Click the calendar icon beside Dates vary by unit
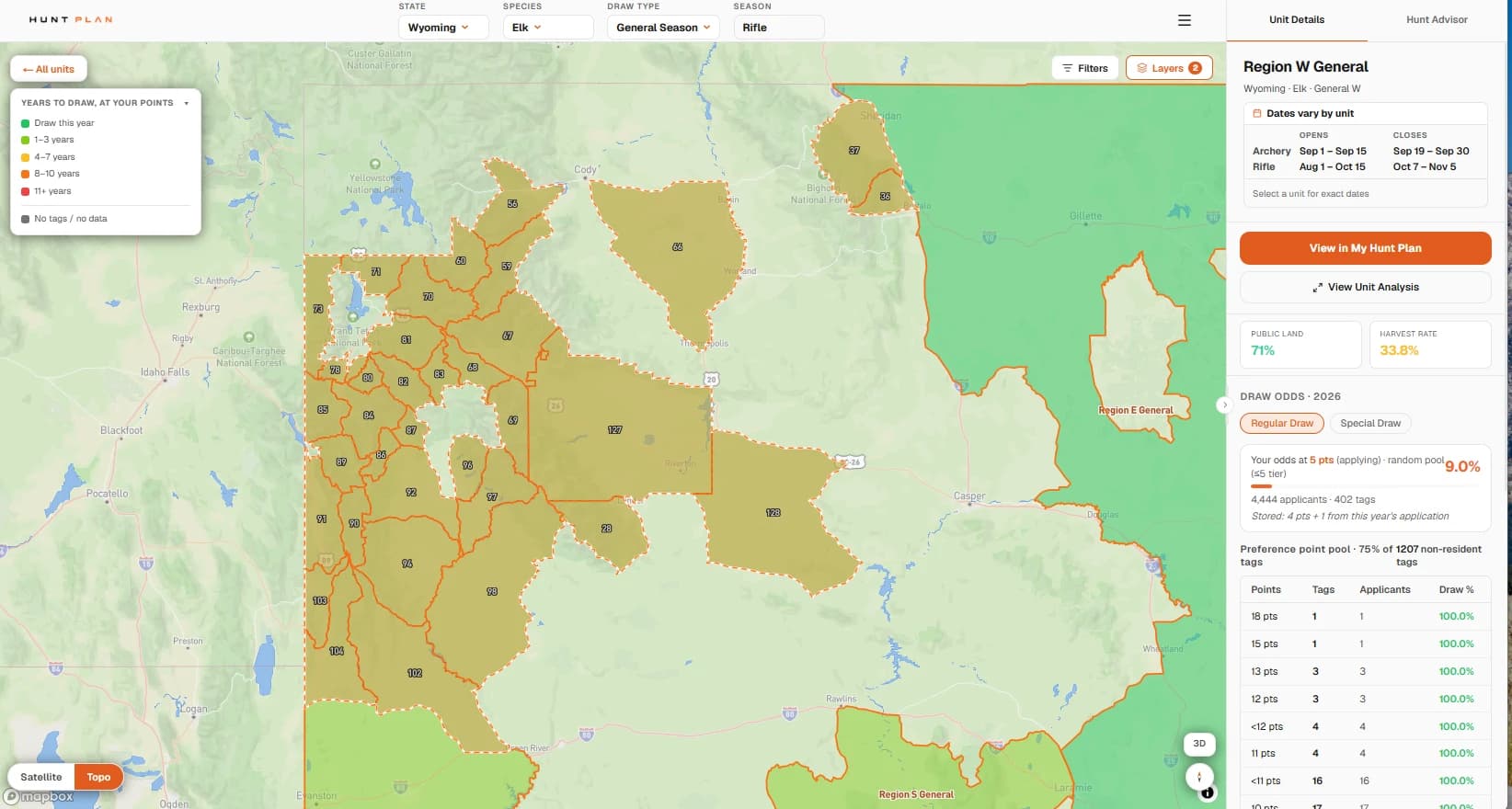Viewport: 1512px width, 809px height. (x=1257, y=113)
